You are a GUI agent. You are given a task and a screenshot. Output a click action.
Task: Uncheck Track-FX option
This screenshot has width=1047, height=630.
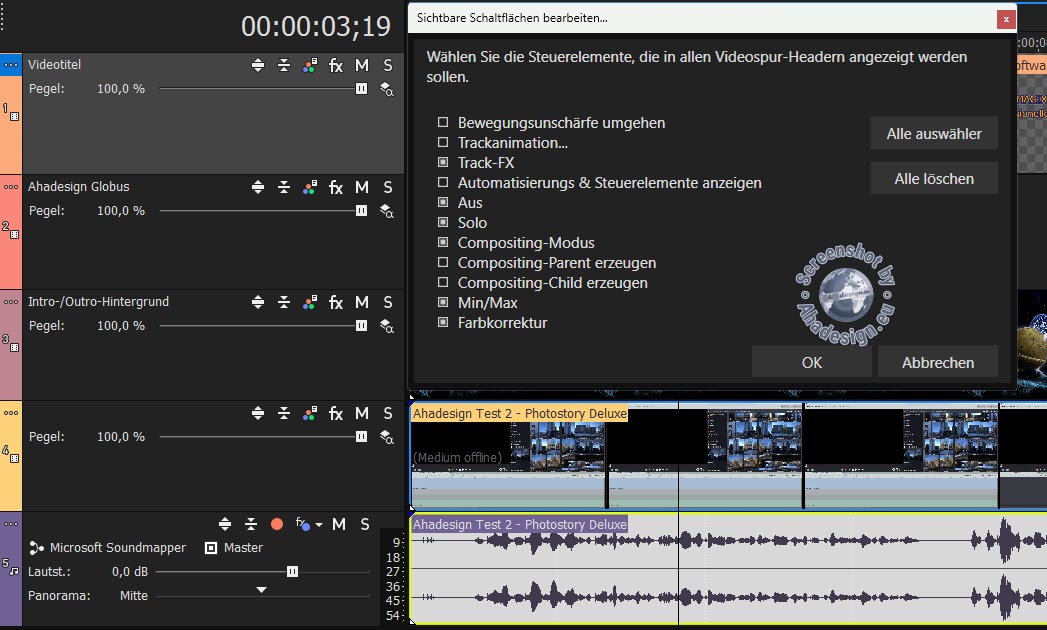tap(443, 162)
